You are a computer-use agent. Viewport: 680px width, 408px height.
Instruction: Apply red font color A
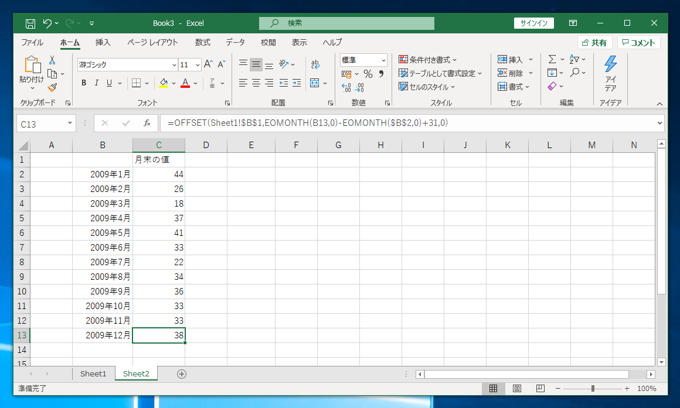pyautogui.click(x=185, y=83)
